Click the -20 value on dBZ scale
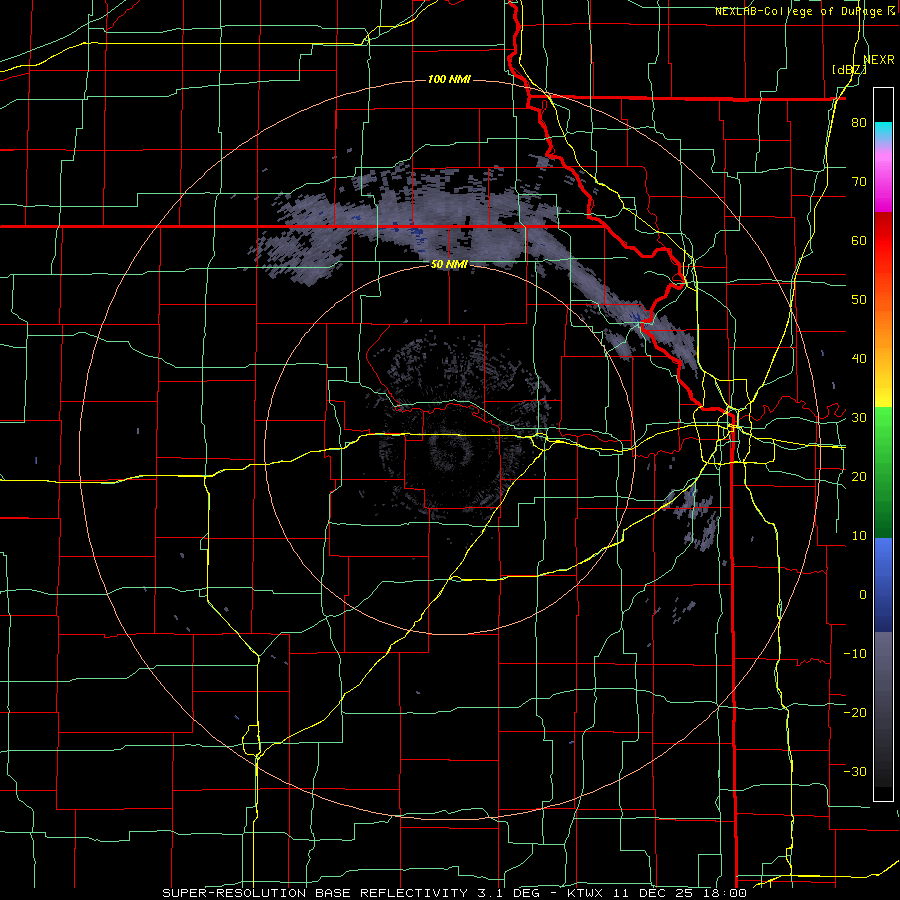The height and width of the screenshot is (900, 900). coord(855,712)
